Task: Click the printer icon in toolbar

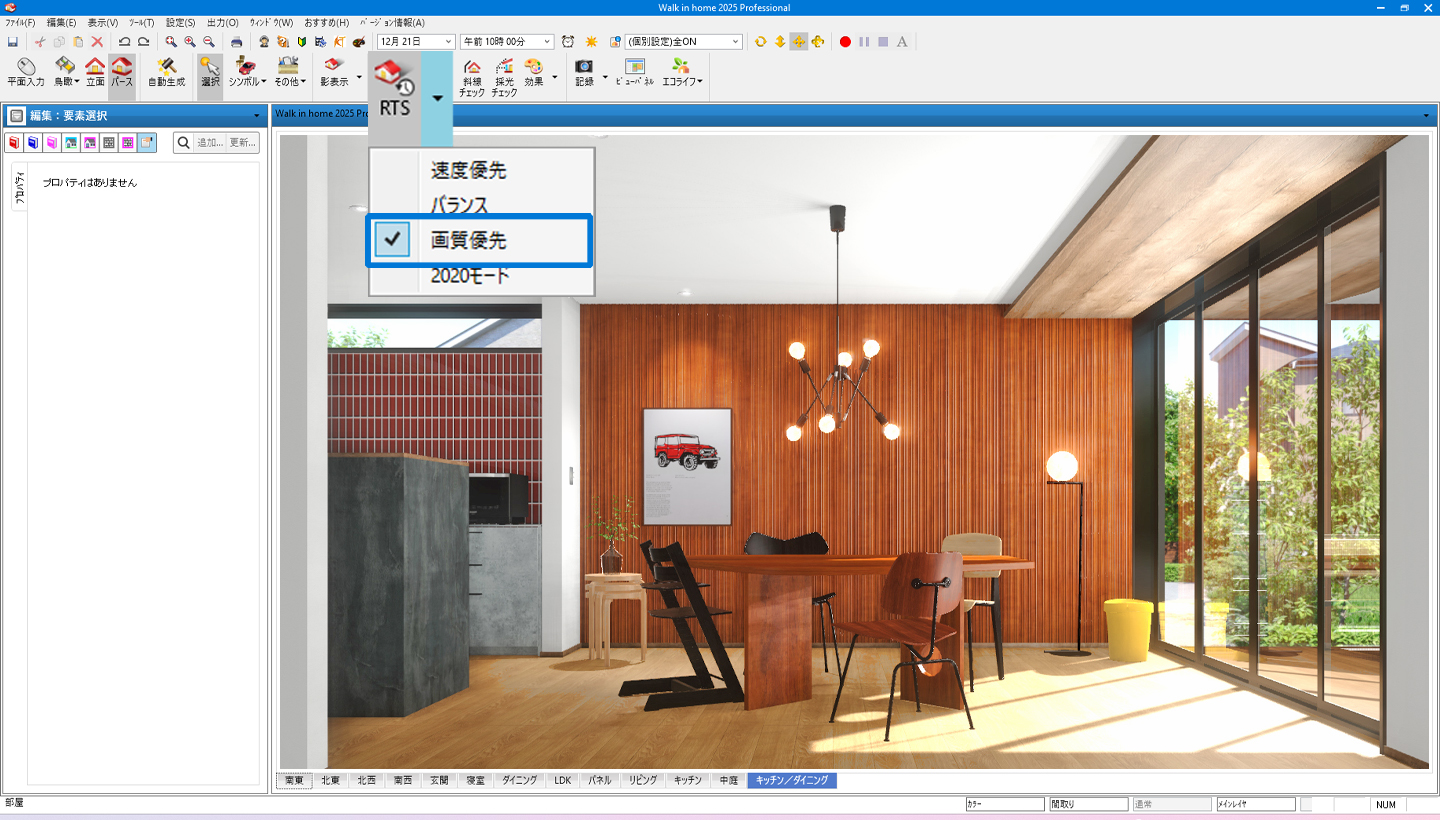Action: tap(236, 42)
